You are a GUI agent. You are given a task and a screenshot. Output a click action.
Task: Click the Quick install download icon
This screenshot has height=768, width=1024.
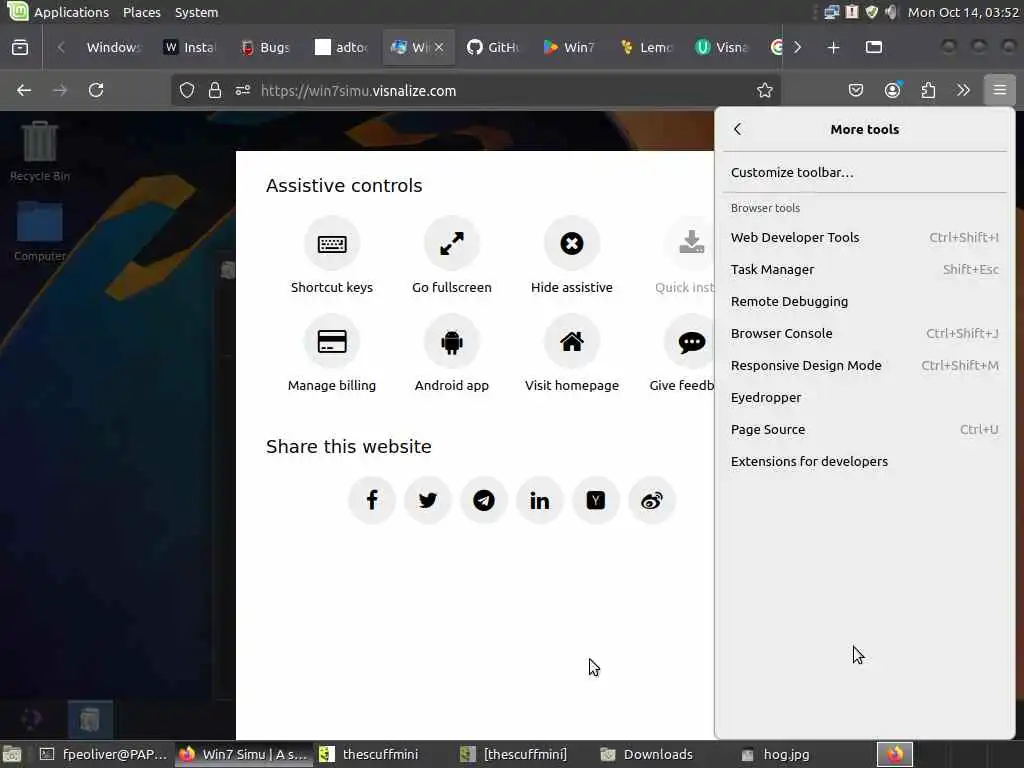[x=691, y=243]
